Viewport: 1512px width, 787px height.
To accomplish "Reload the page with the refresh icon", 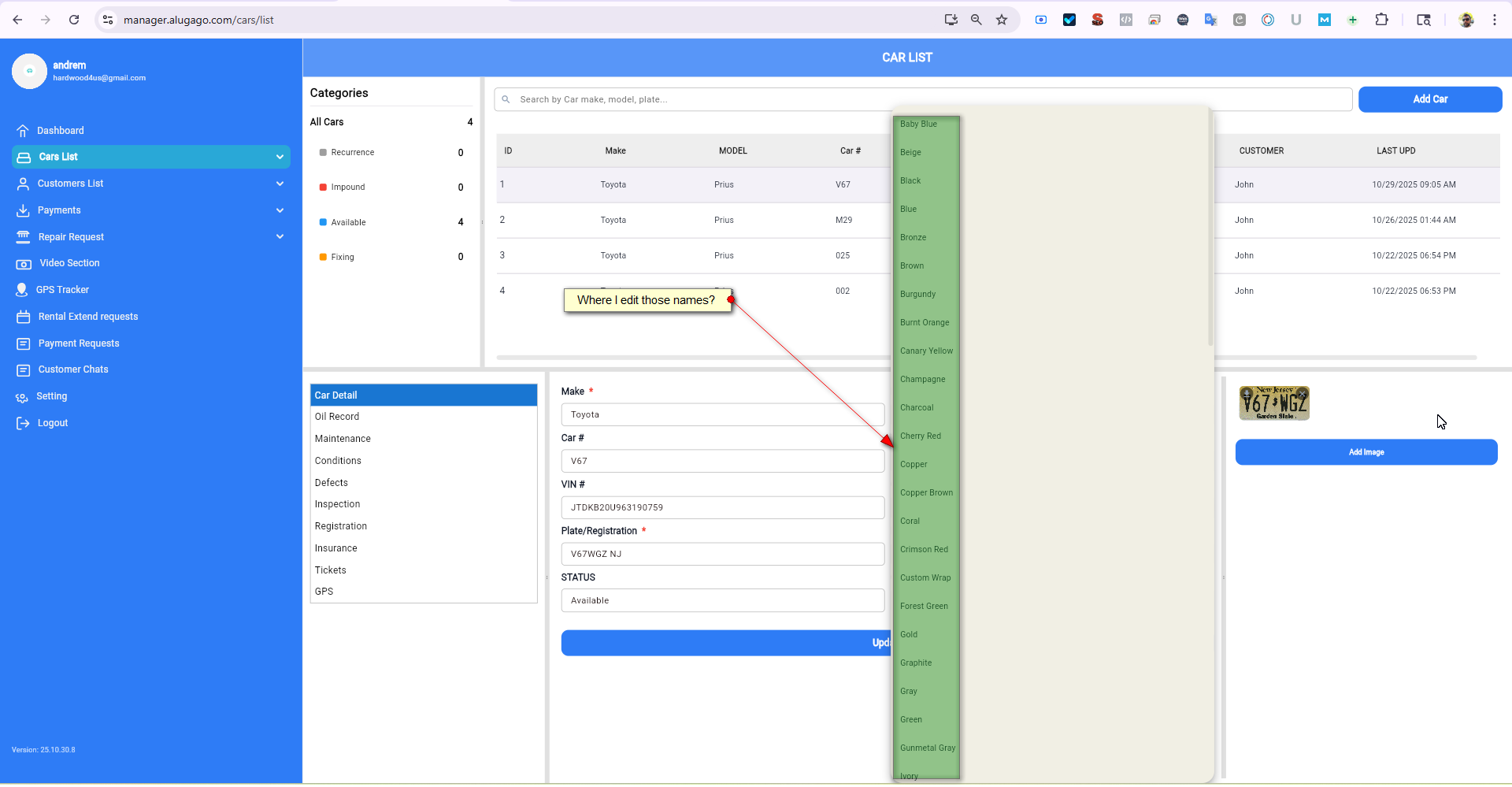I will click(74, 20).
